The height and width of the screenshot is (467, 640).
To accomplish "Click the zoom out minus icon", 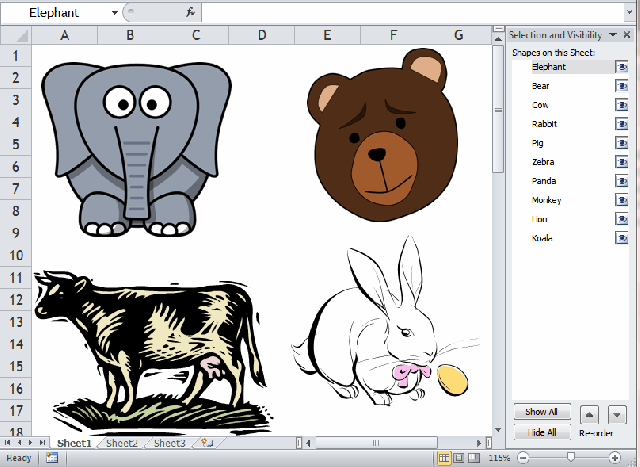I will point(524,457).
